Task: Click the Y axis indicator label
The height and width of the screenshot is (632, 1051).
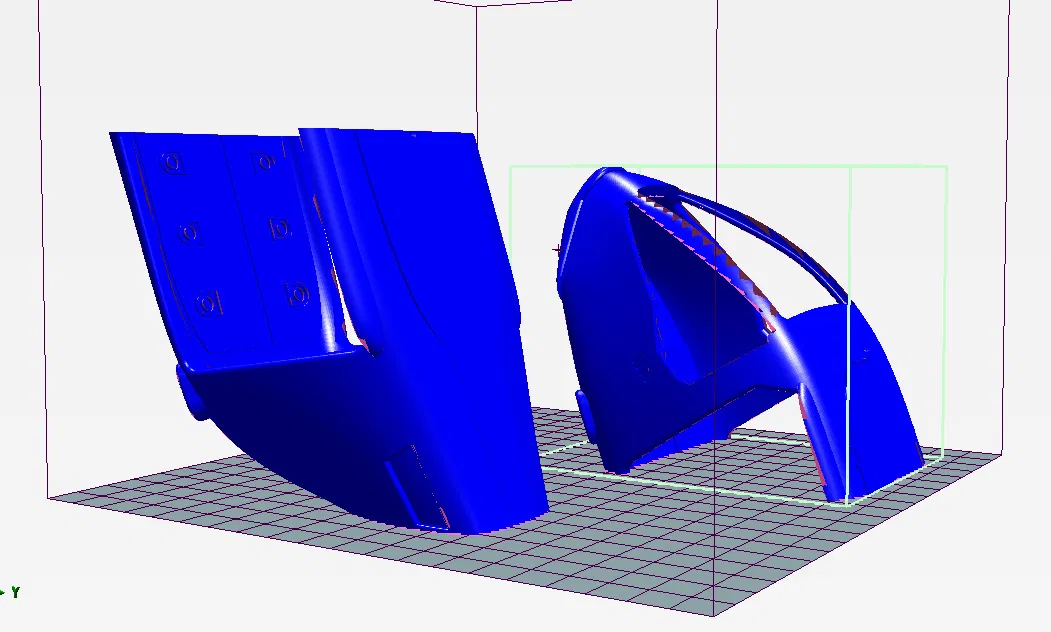Action: [15, 592]
